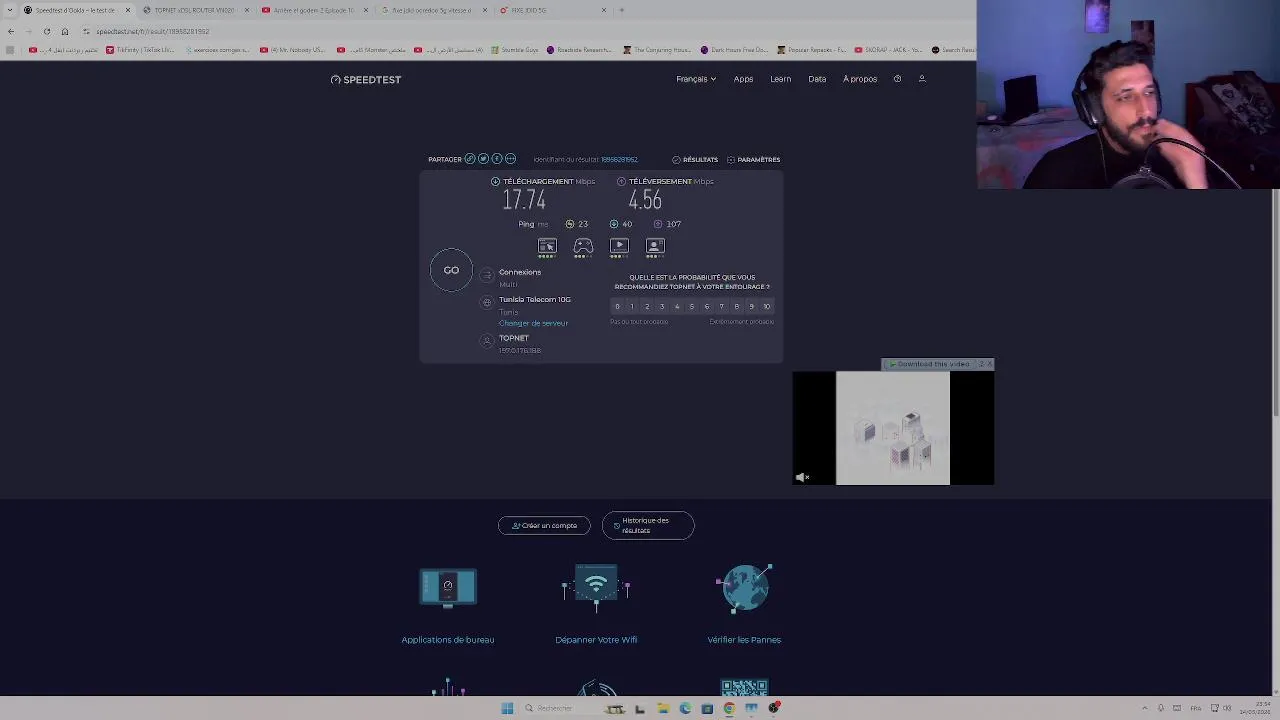The height and width of the screenshot is (720, 1280).
Task: Open the À propos menu item
Action: click(860, 79)
